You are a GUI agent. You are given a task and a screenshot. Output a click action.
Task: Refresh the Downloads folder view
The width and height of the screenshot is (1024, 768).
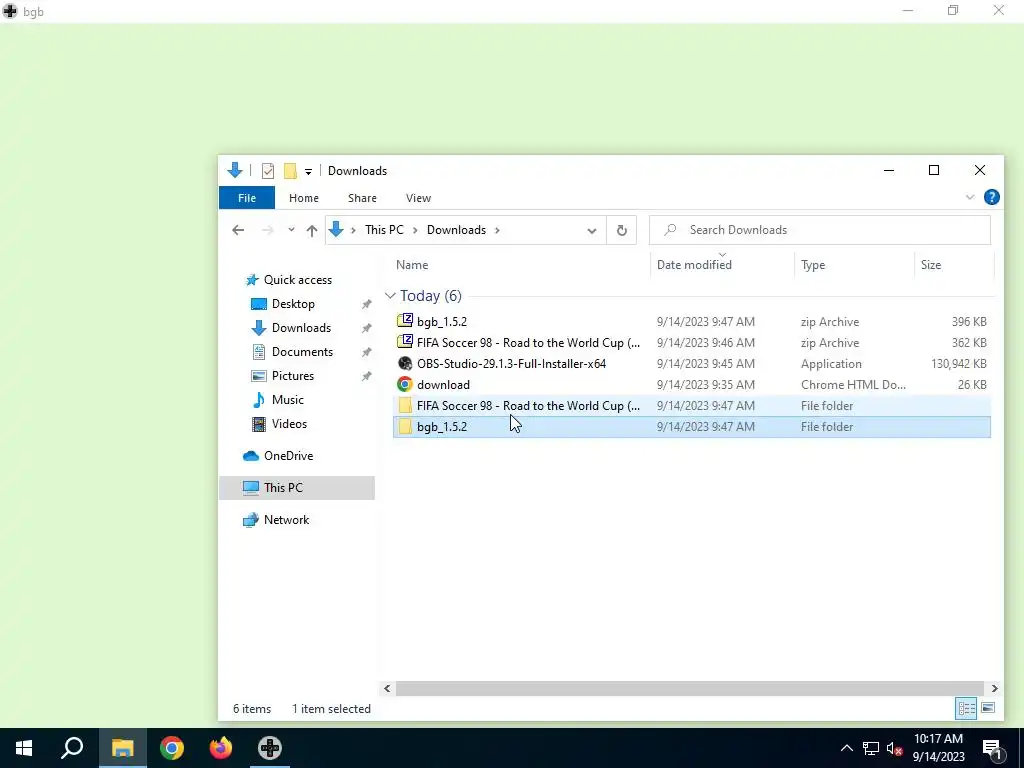[622, 230]
